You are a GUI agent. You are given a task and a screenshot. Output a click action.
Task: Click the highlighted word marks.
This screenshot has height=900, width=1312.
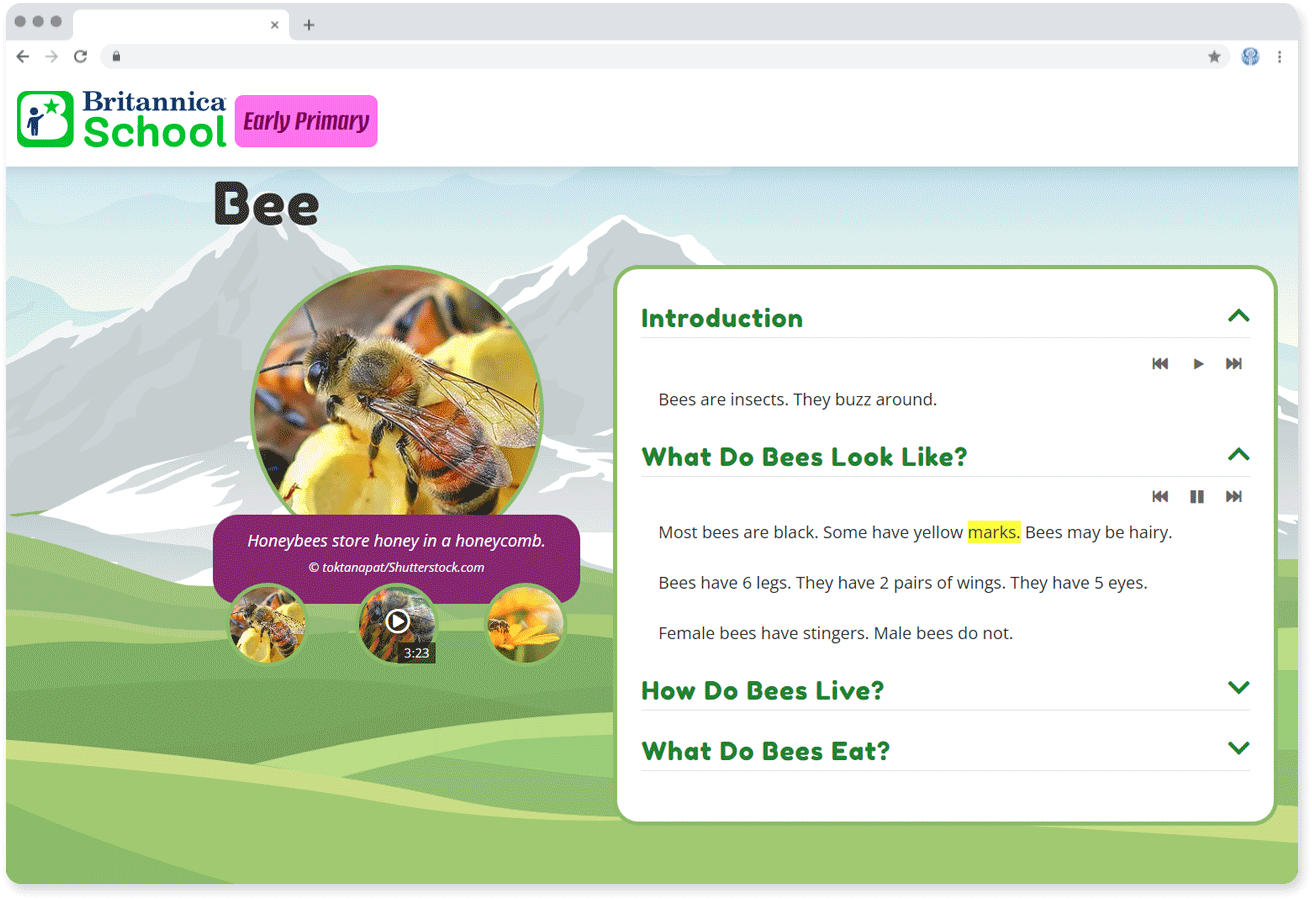tap(994, 532)
